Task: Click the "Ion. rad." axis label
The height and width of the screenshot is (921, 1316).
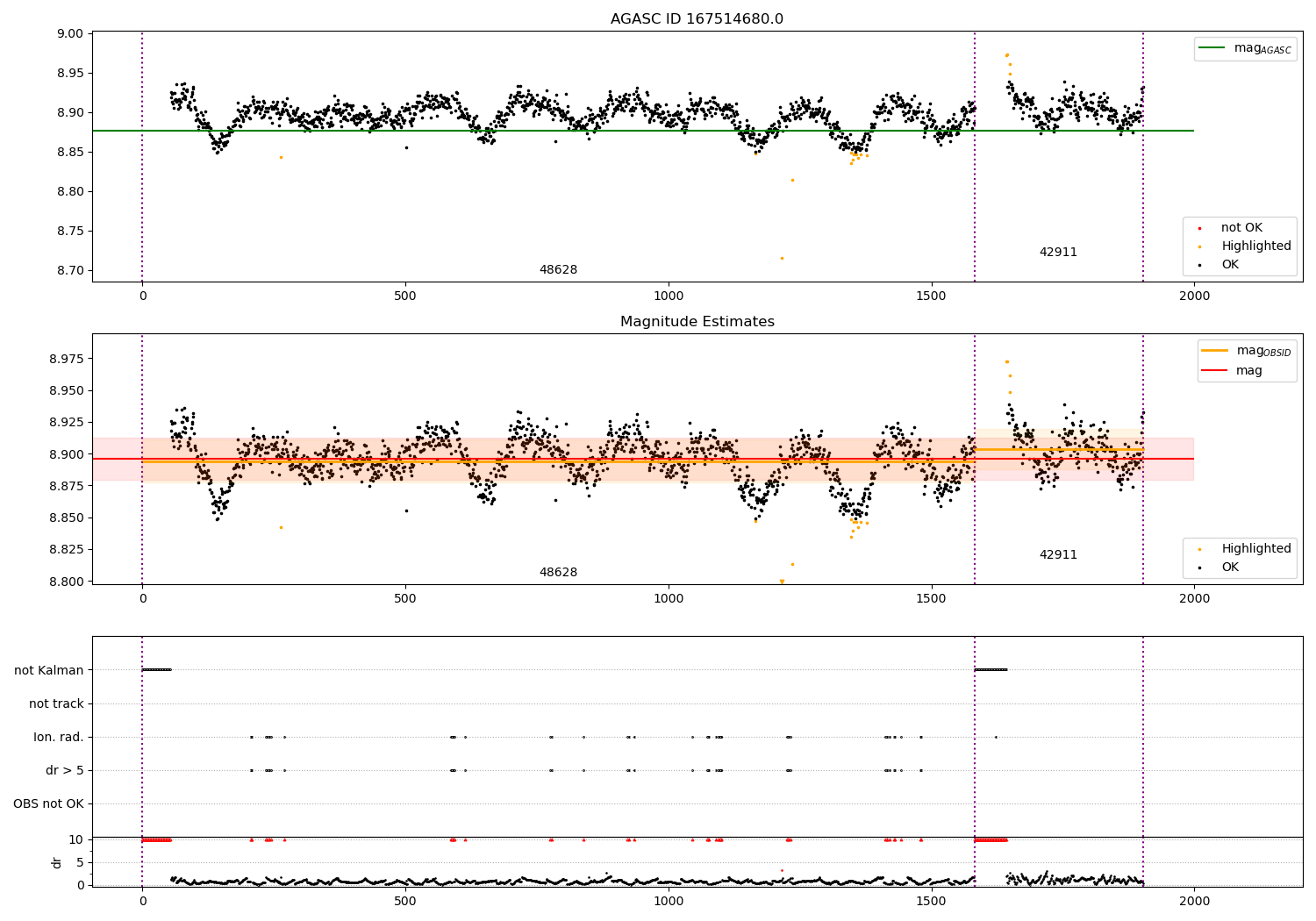Action: [59, 737]
